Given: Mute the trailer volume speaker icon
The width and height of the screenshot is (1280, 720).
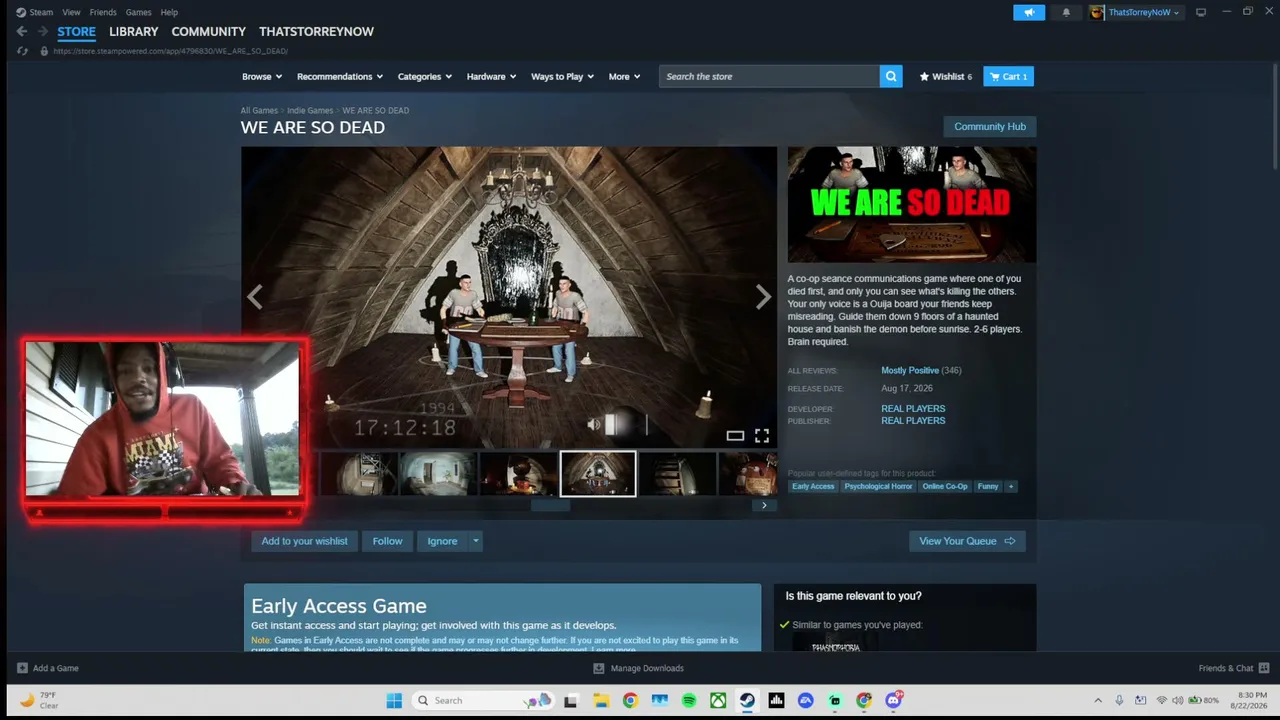Looking at the screenshot, I should pyautogui.click(x=594, y=425).
